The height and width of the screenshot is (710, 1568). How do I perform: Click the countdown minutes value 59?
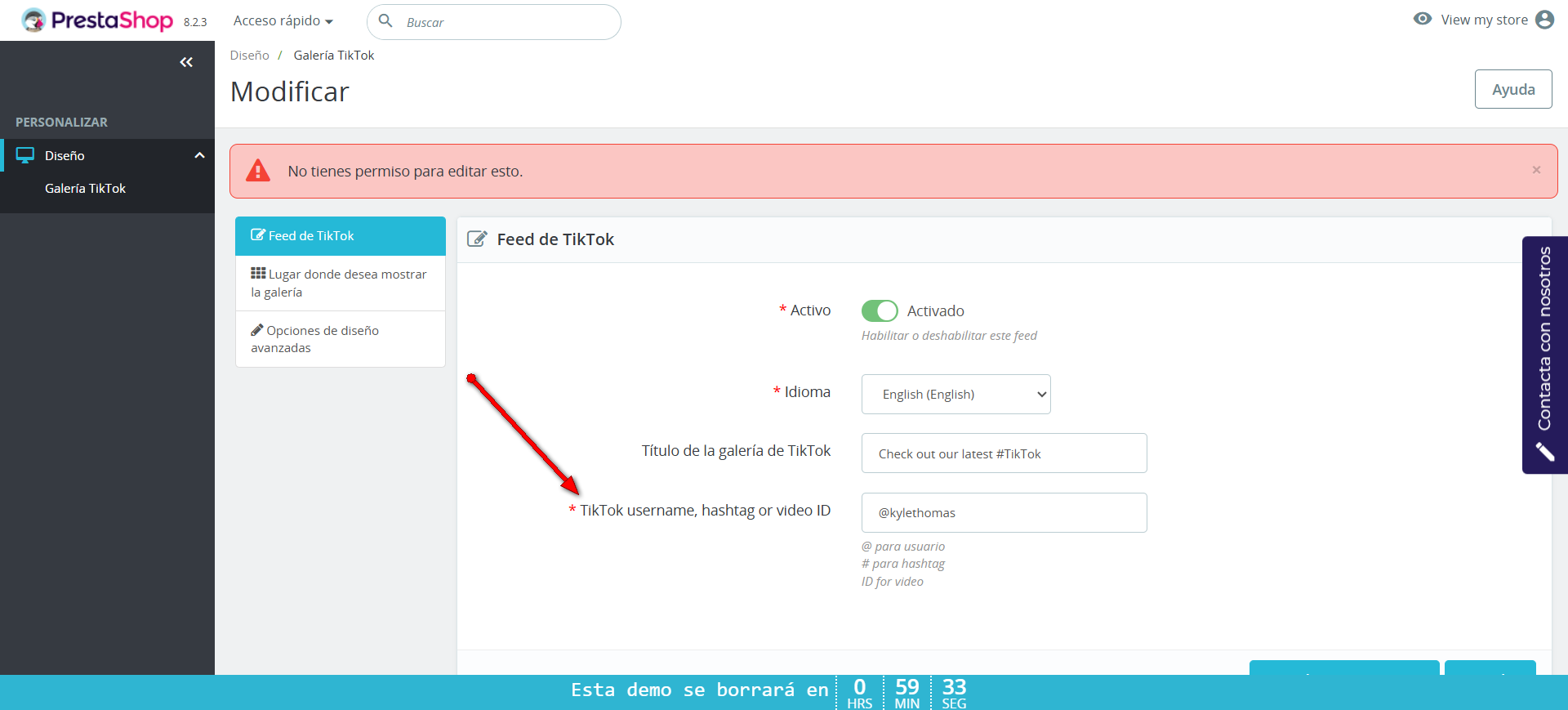907,686
